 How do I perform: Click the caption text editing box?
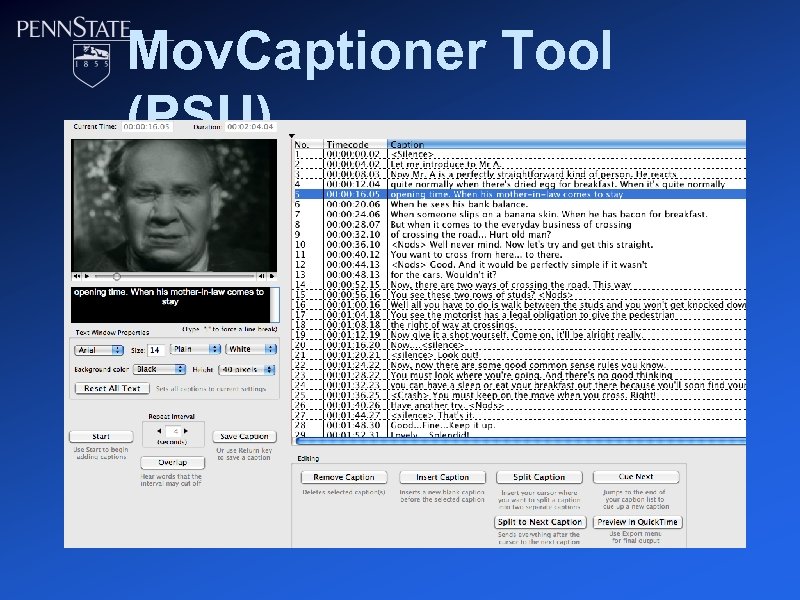tap(170, 305)
